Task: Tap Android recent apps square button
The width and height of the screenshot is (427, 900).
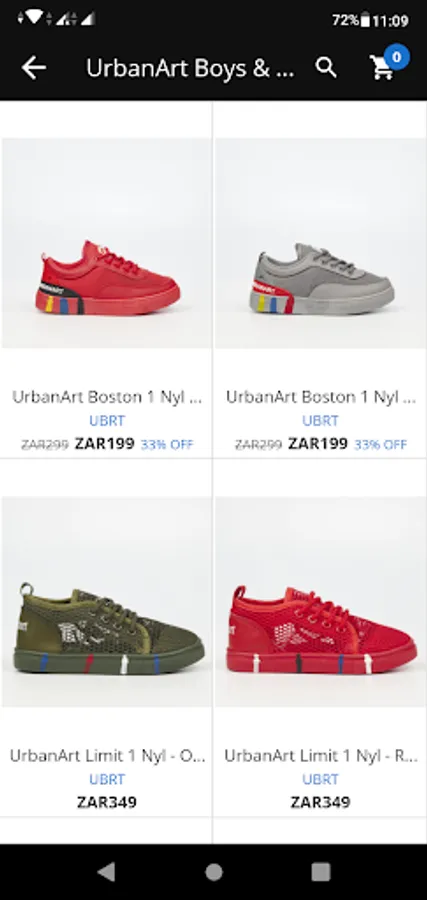Action: 320,872
